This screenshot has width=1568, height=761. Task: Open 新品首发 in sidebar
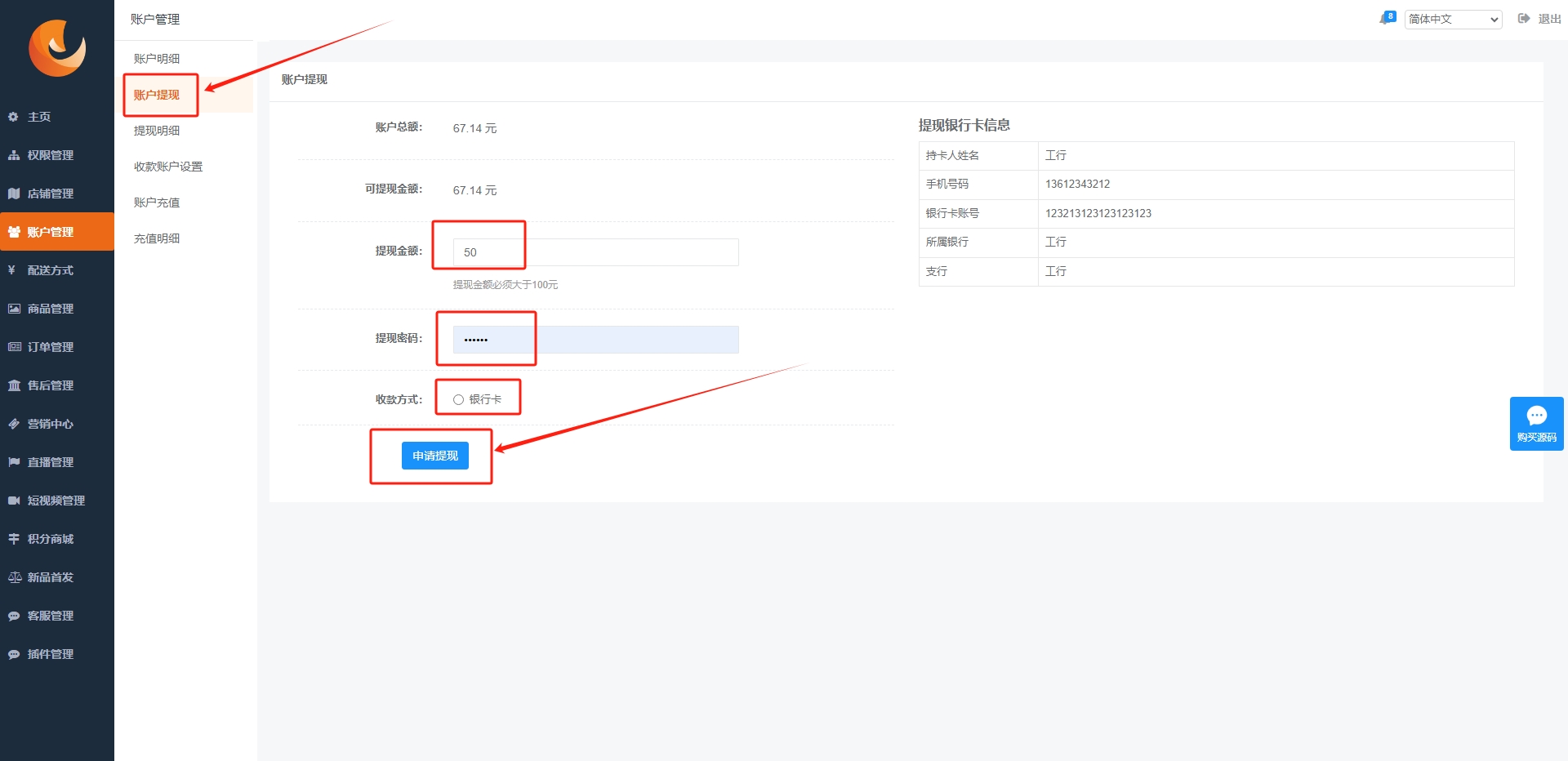click(51, 577)
